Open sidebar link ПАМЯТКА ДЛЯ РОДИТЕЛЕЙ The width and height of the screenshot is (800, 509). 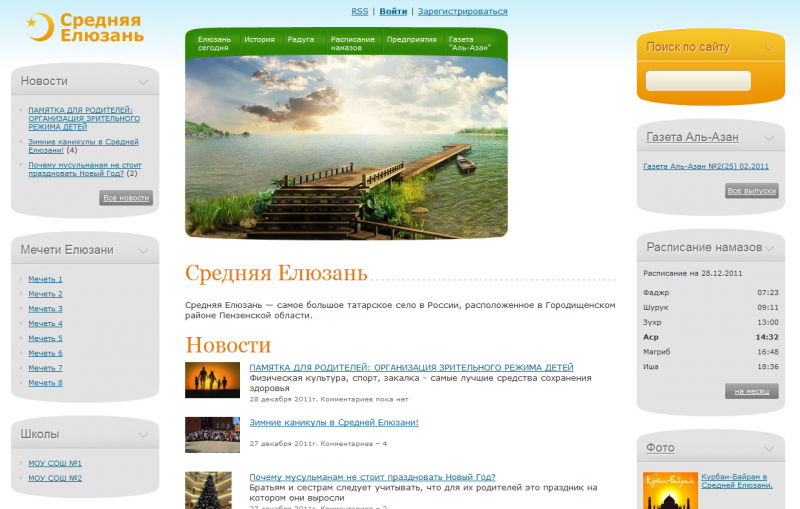[x=84, y=118]
